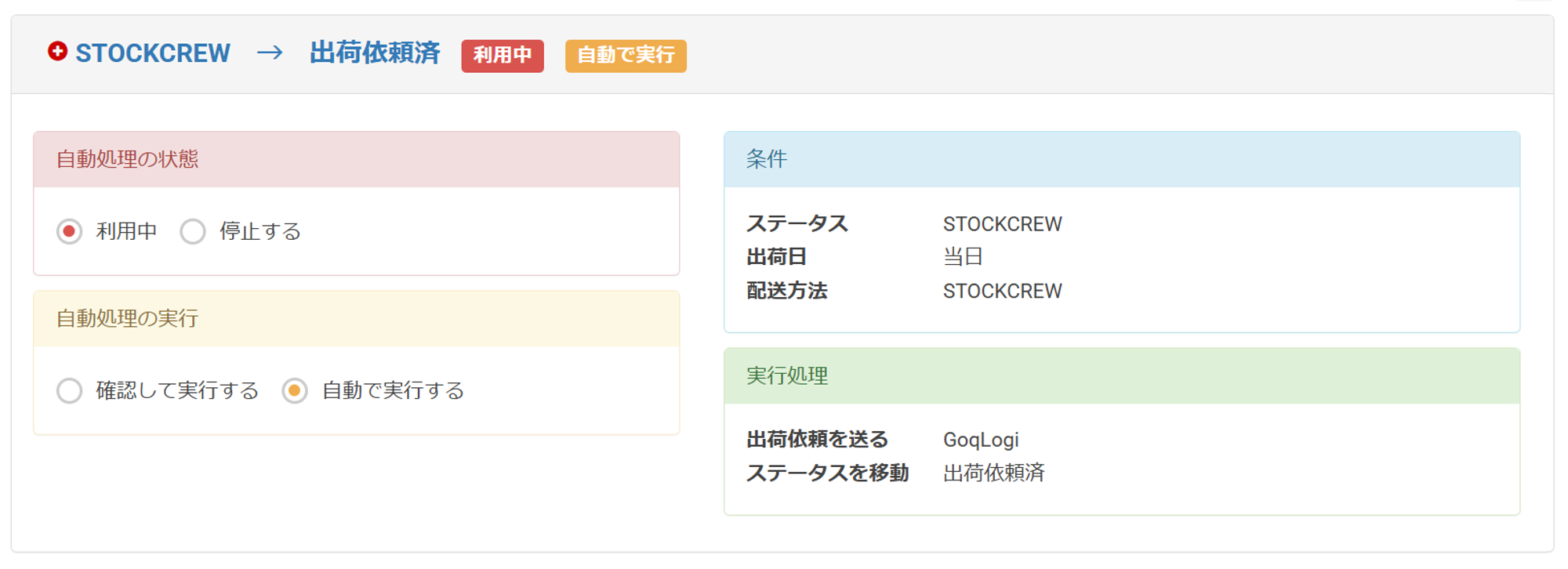Click the red plus icon beside STOCKCREW title
This screenshot has width=1568, height=569.
(x=57, y=52)
